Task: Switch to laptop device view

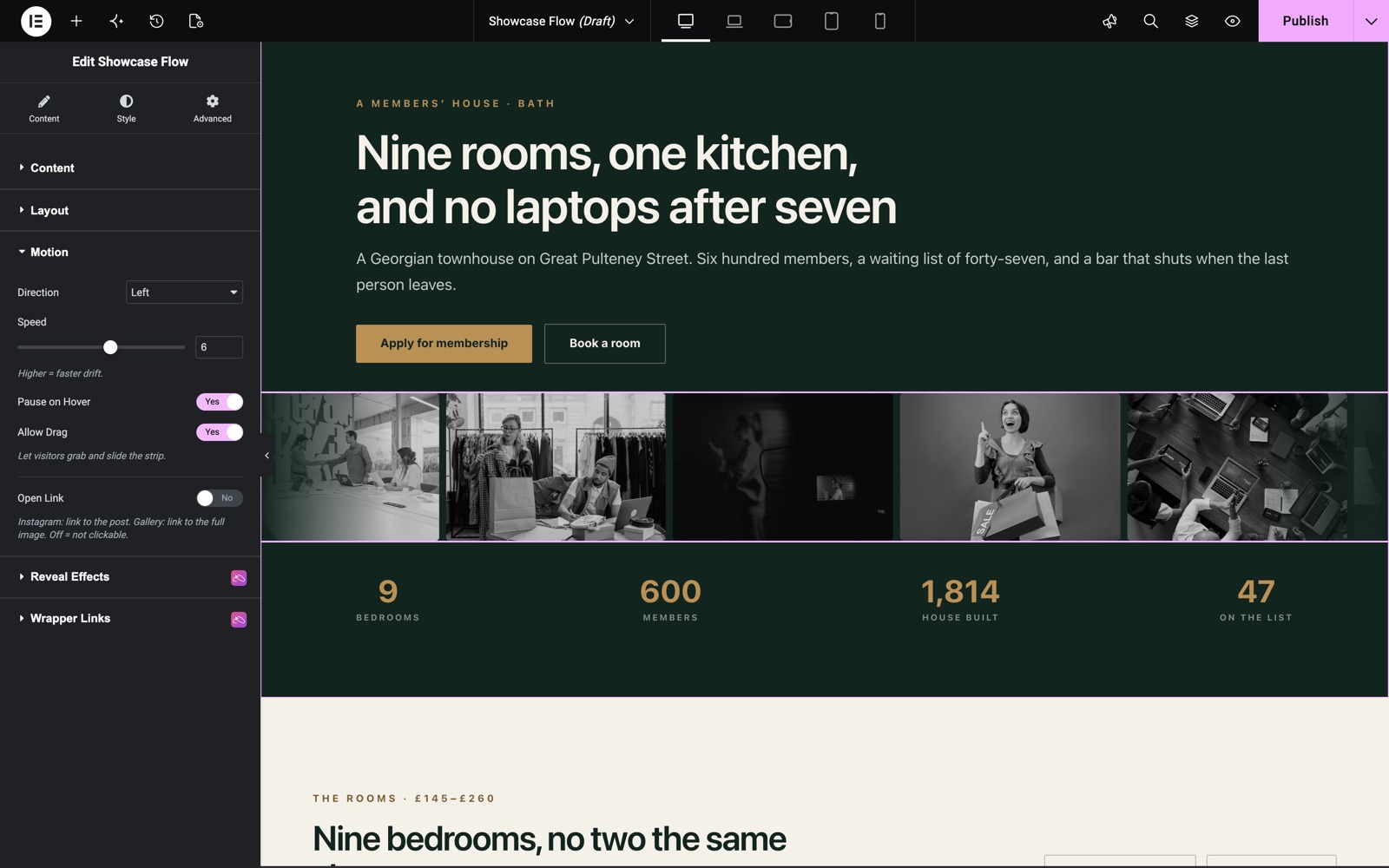Action: [x=734, y=21]
